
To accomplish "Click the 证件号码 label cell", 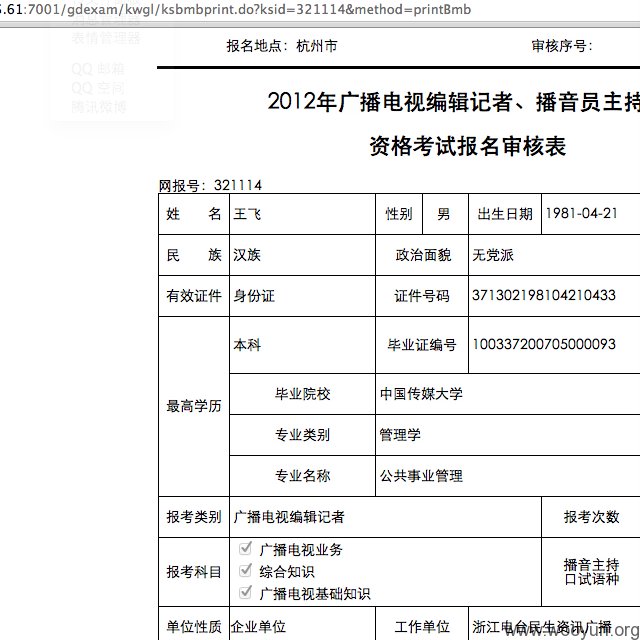I will (x=422, y=296).
